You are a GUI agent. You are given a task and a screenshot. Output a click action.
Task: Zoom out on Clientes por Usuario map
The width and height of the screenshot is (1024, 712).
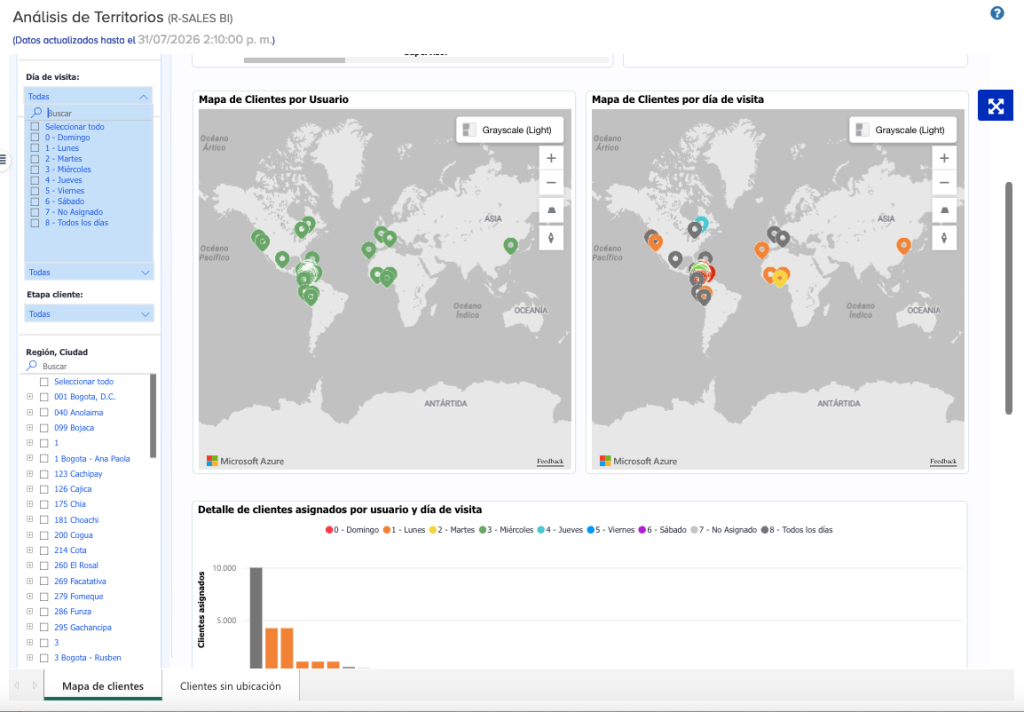pos(551,183)
